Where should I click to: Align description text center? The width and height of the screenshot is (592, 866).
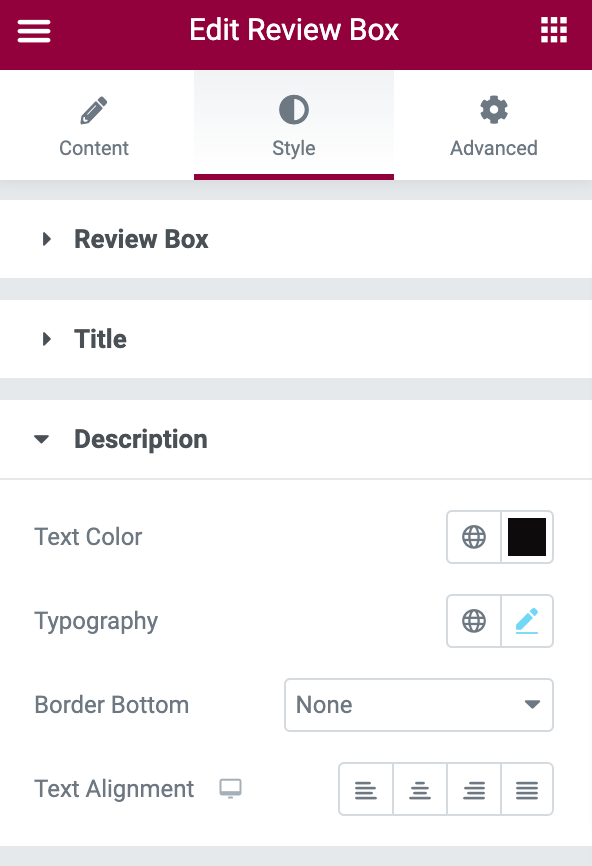(420, 789)
